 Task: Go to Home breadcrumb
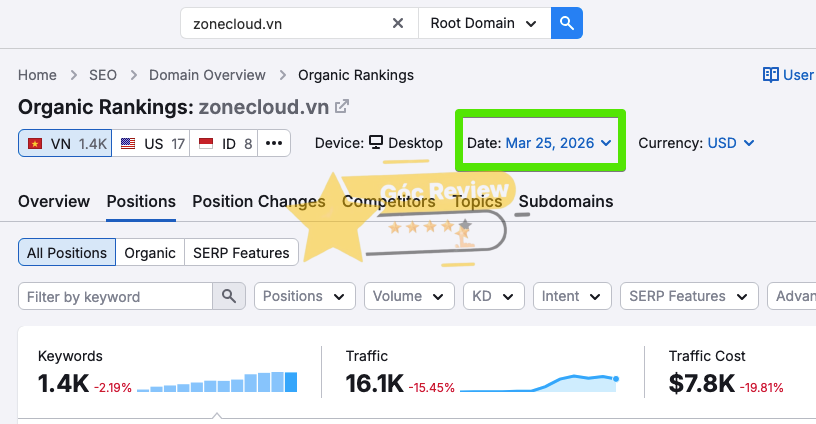[x=37, y=75]
